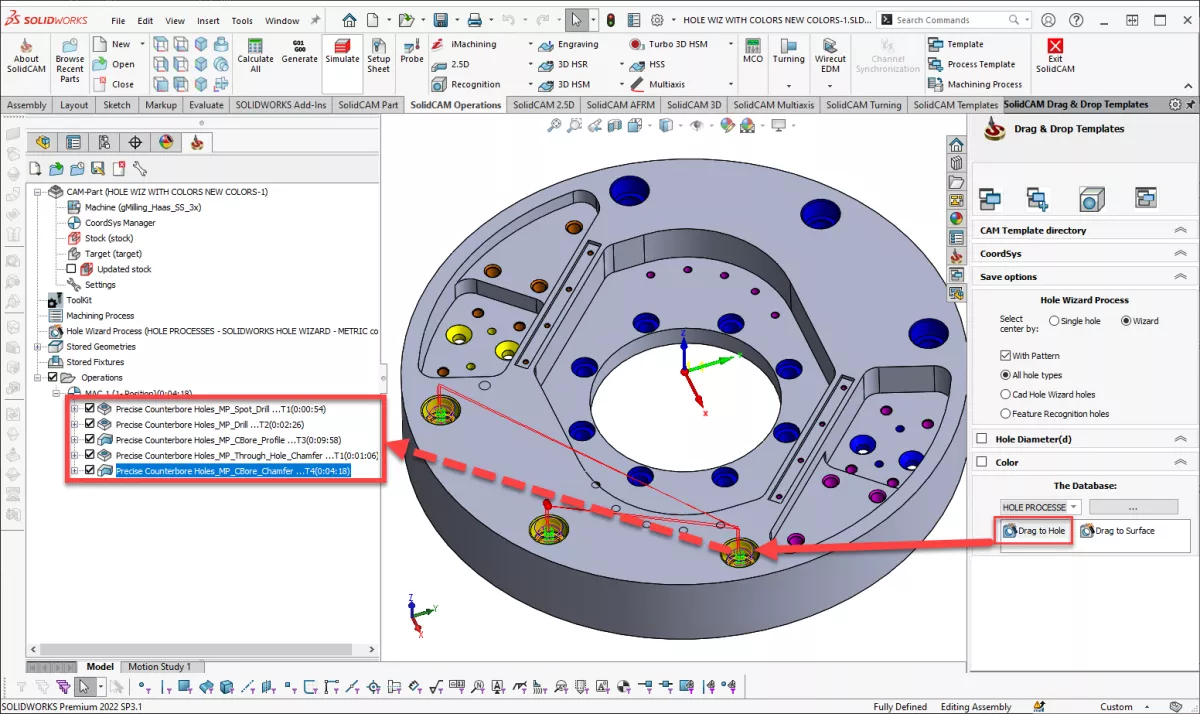Click the Print icon in the title toolbar
Image resolution: width=1200 pixels, height=714 pixels.
click(476, 19)
